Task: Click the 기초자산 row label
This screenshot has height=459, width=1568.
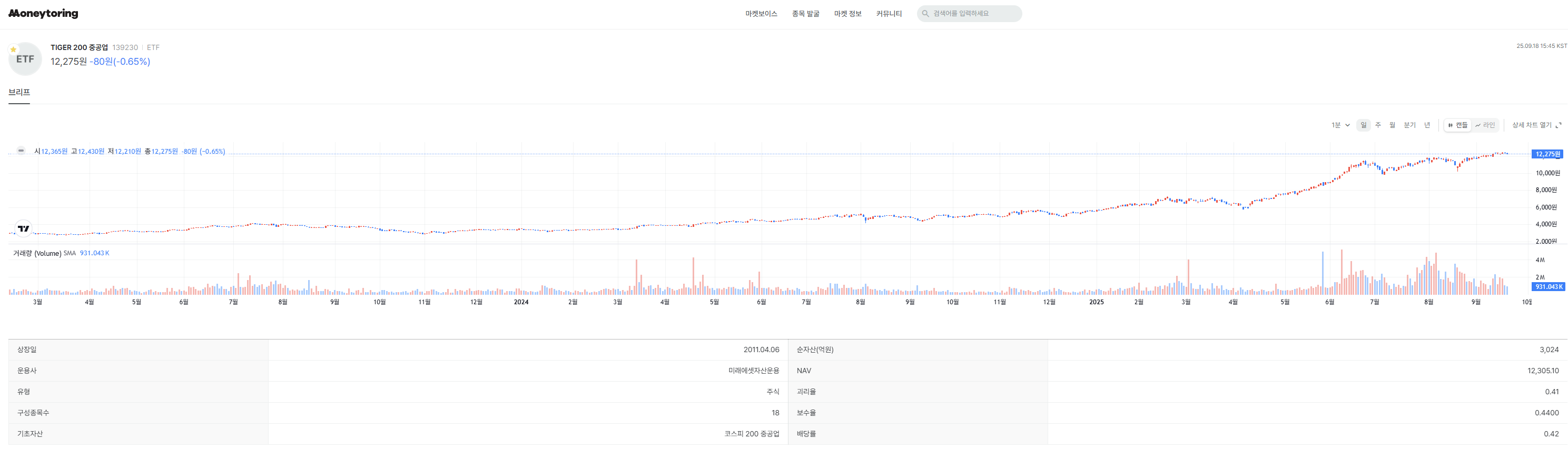Action: pyautogui.click(x=30, y=434)
